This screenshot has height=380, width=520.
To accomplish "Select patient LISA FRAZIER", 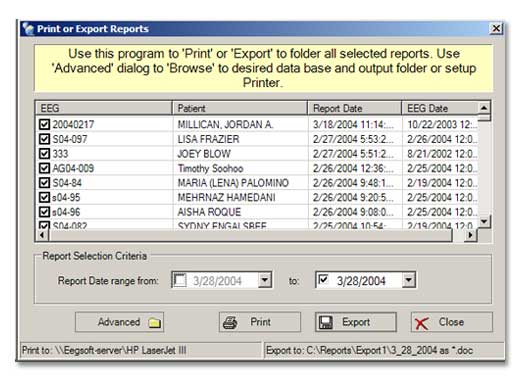I will (208, 139).
